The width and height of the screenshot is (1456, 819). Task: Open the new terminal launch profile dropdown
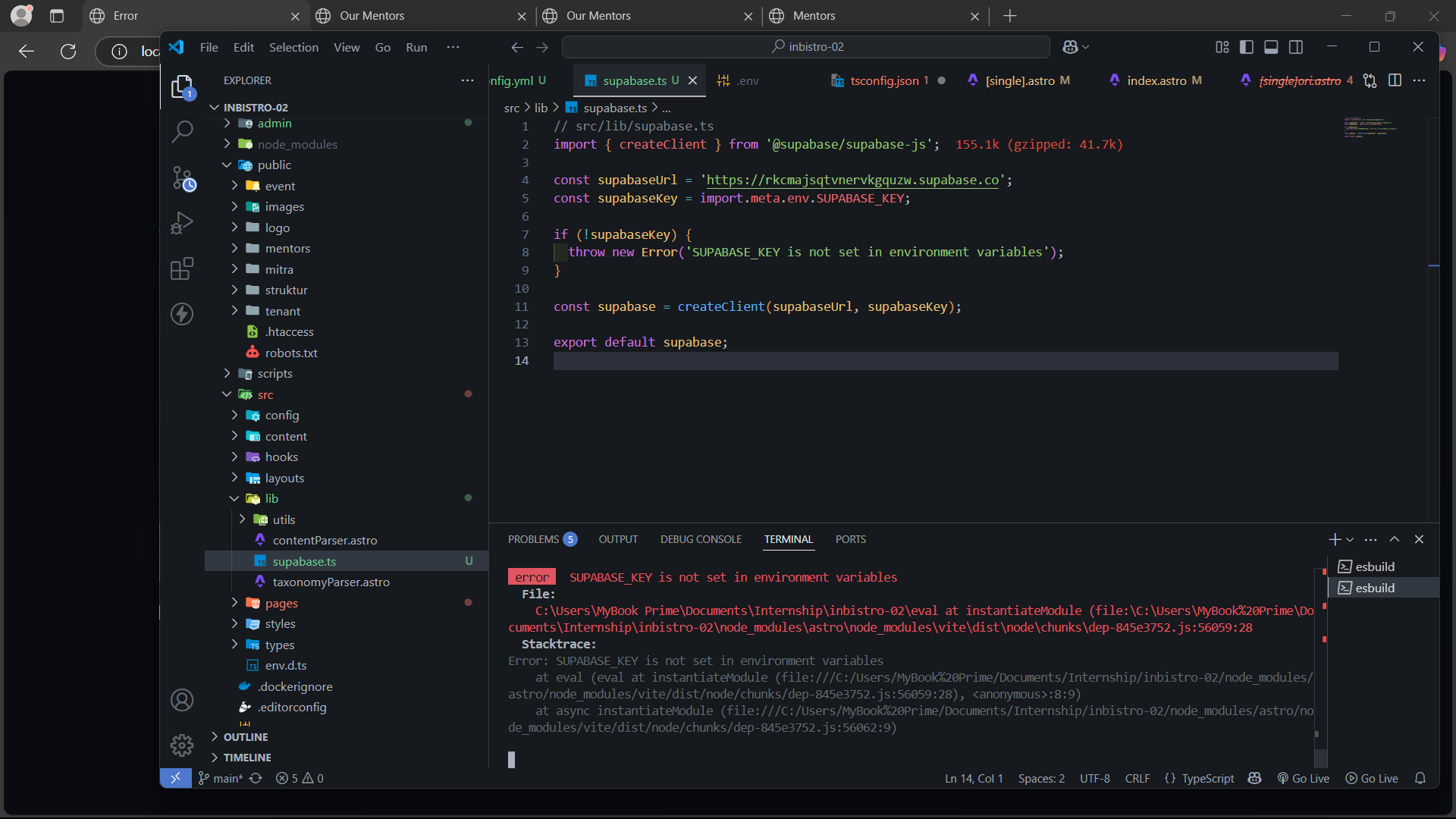[1350, 540]
